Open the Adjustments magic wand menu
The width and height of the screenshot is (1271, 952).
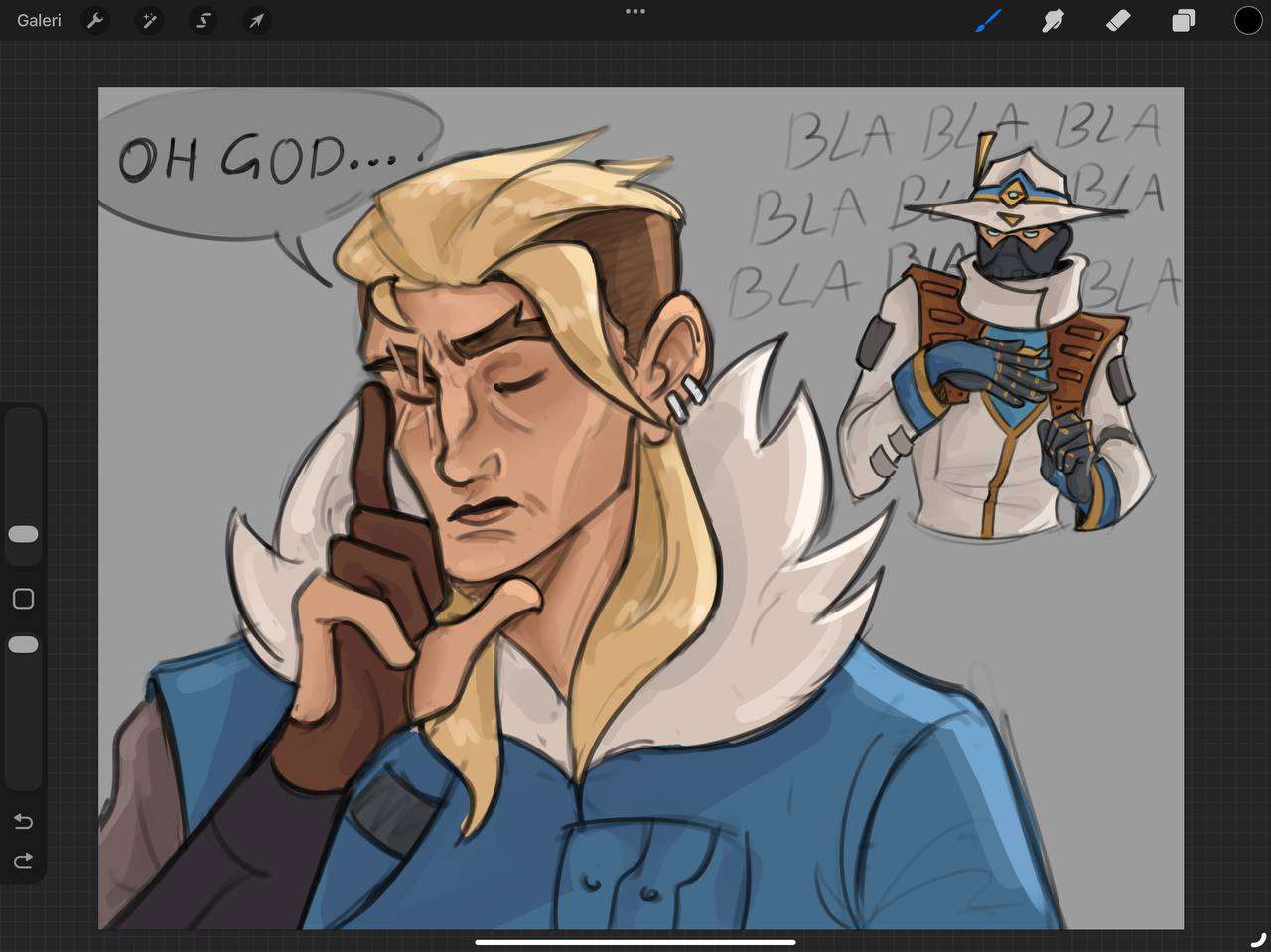tap(149, 20)
